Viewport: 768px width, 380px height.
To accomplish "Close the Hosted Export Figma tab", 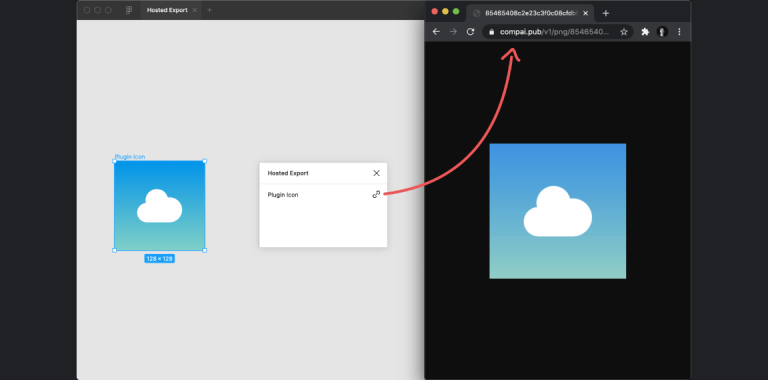I will click(194, 10).
